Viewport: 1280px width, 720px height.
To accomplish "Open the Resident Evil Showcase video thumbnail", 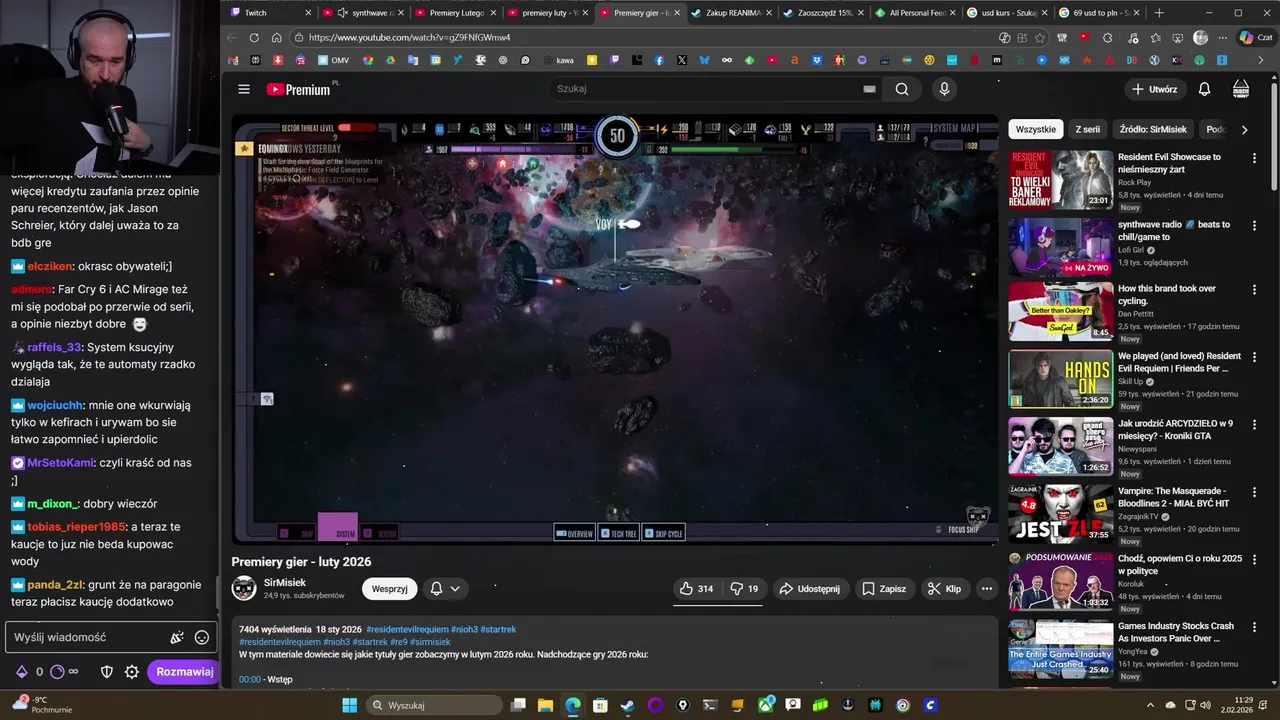I will click(1060, 180).
